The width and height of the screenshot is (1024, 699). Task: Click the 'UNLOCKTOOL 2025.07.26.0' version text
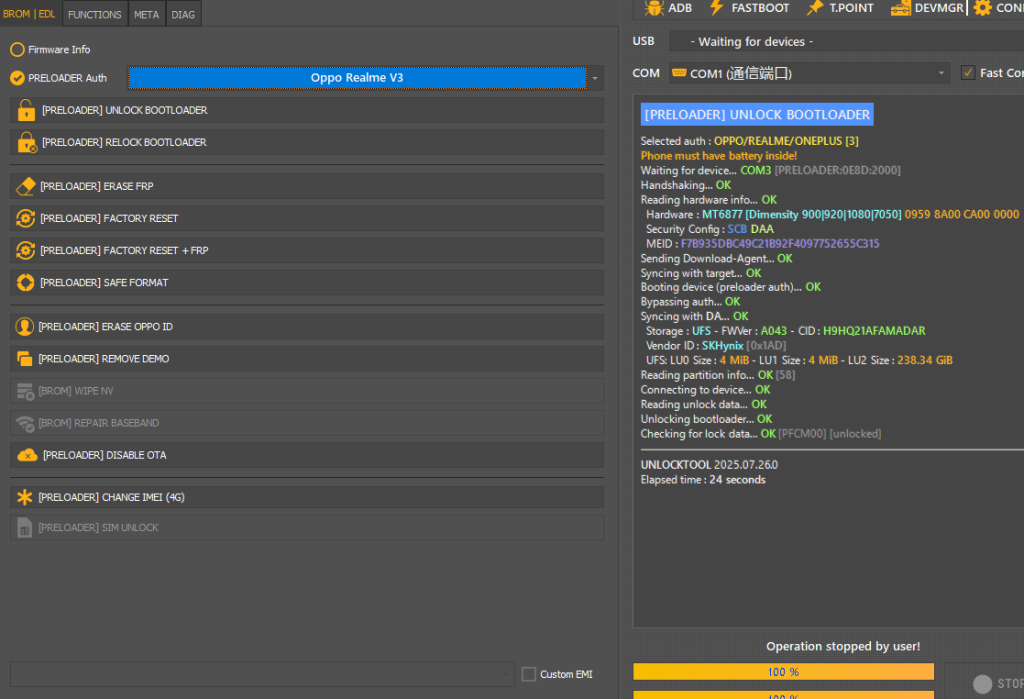[x=709, y=465]
